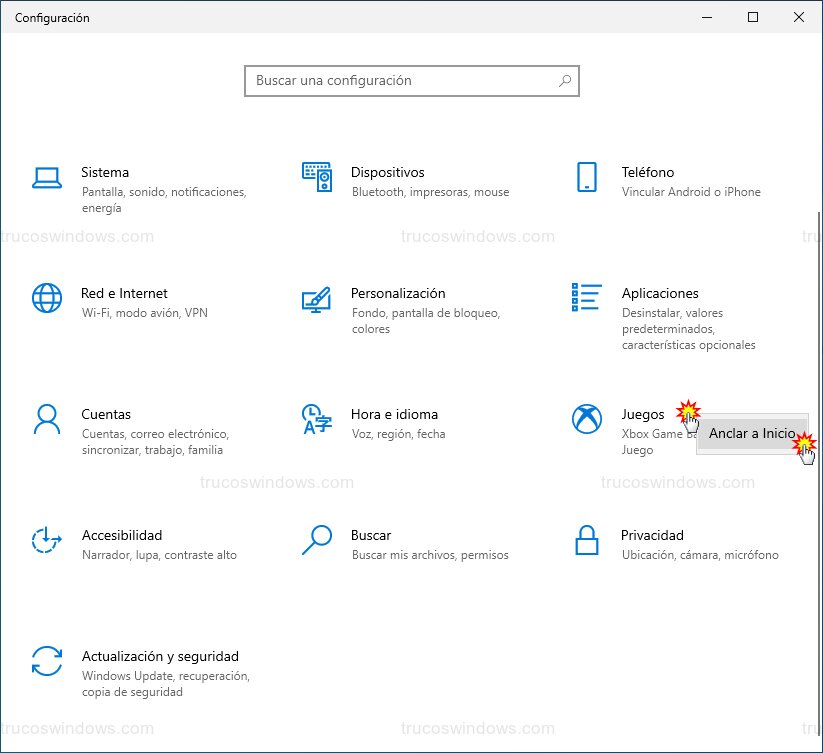Open the Privacidad settings title link
823x753 pixels.
click(652, 535)
